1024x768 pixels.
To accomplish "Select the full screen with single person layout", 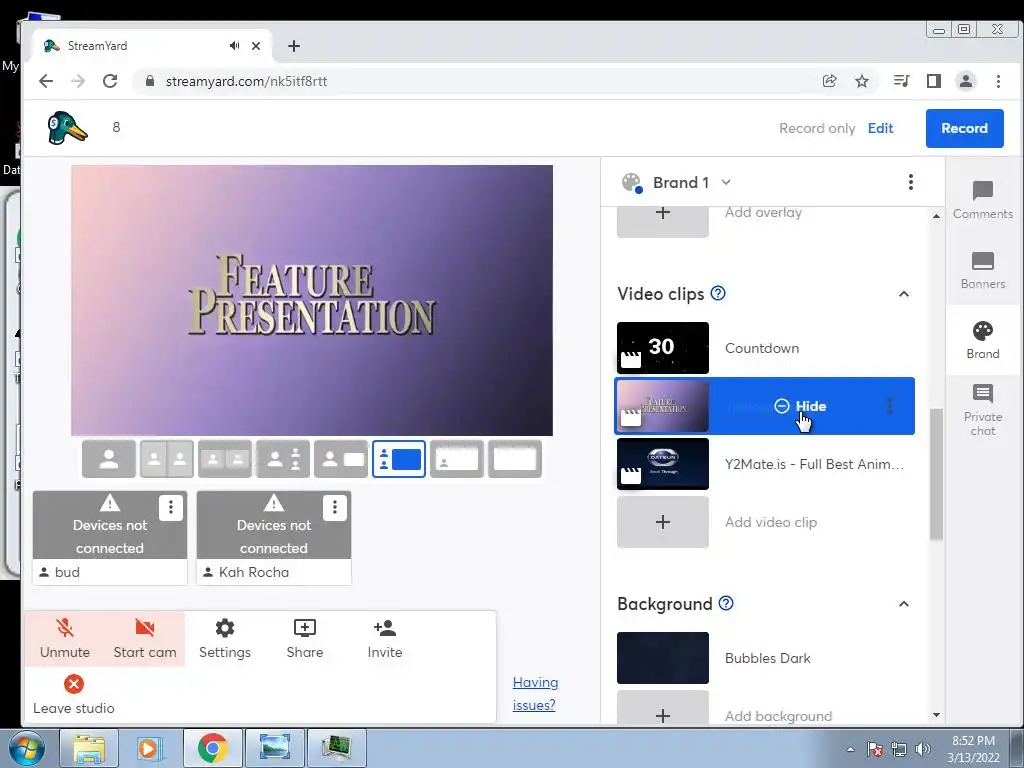I will pos(456,459).
